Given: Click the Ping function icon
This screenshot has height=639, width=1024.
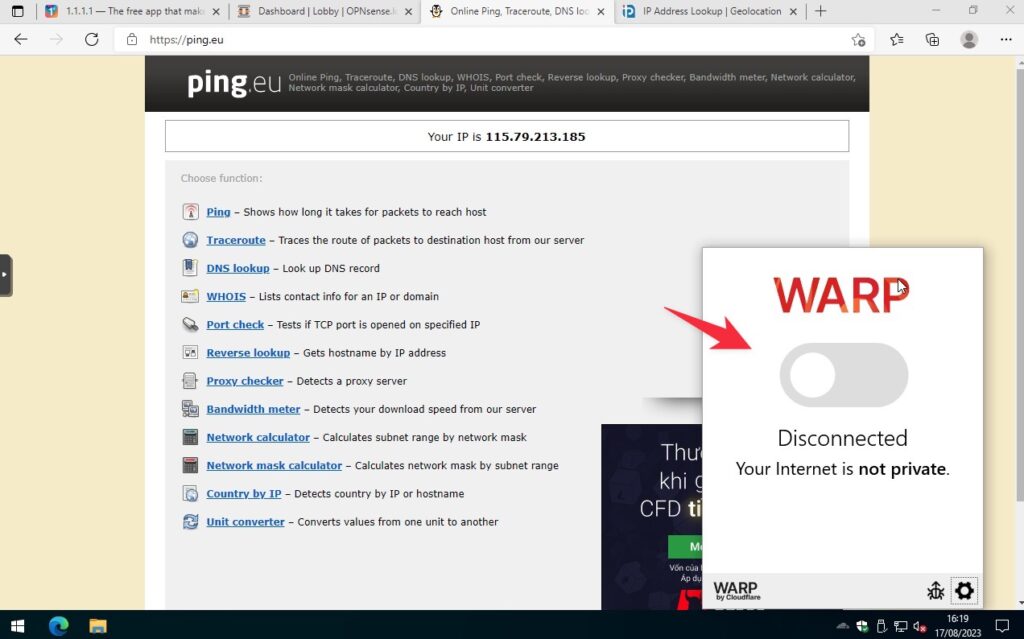Looking at the screenshot, I should click(190, 212).
